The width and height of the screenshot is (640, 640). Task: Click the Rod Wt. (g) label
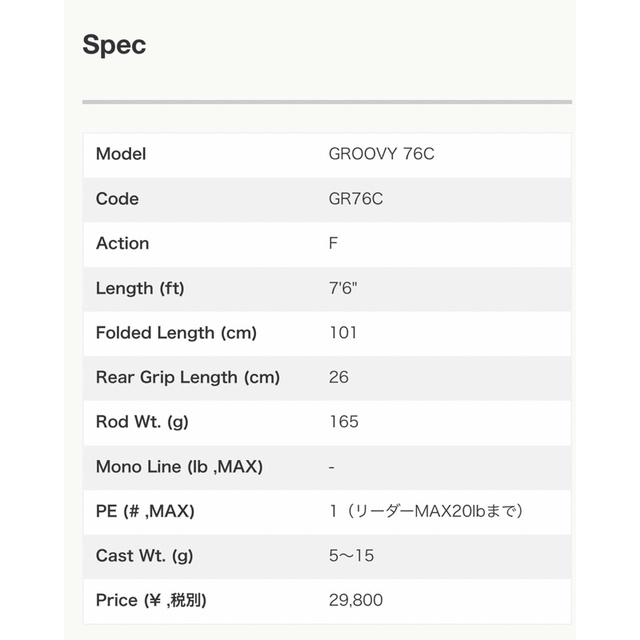click(x=142, y=422)
